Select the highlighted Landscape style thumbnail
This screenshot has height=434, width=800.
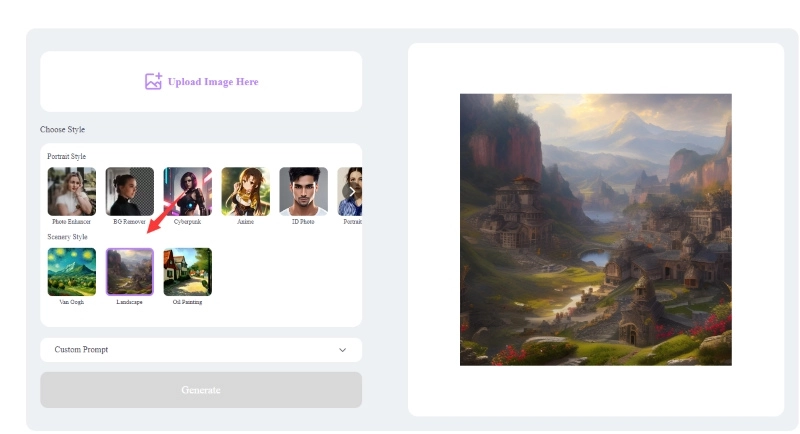point(130,272)
